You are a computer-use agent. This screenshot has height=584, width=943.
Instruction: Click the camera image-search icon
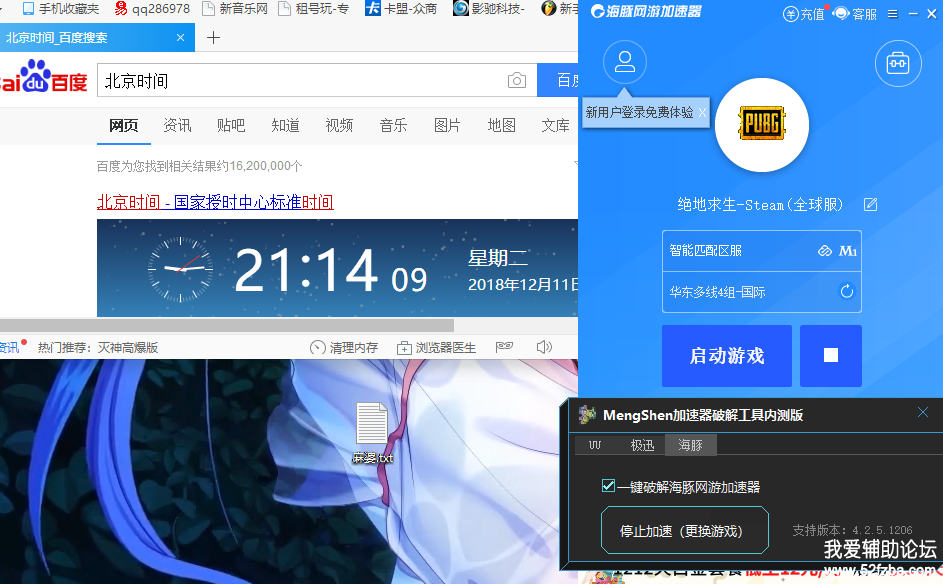(517, 80)
